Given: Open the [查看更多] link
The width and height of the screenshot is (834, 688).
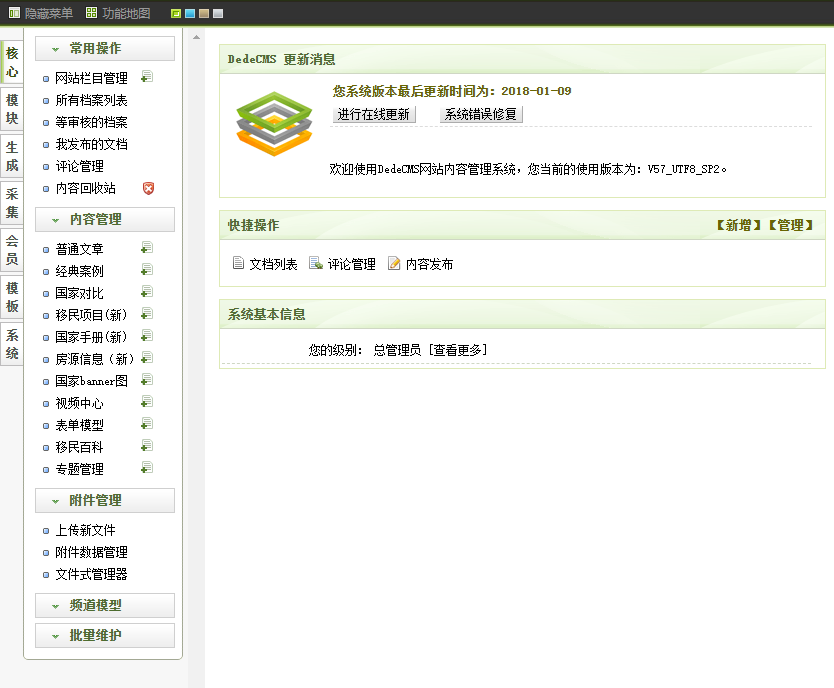Looking at the screenshot, I should coord(458,350).
